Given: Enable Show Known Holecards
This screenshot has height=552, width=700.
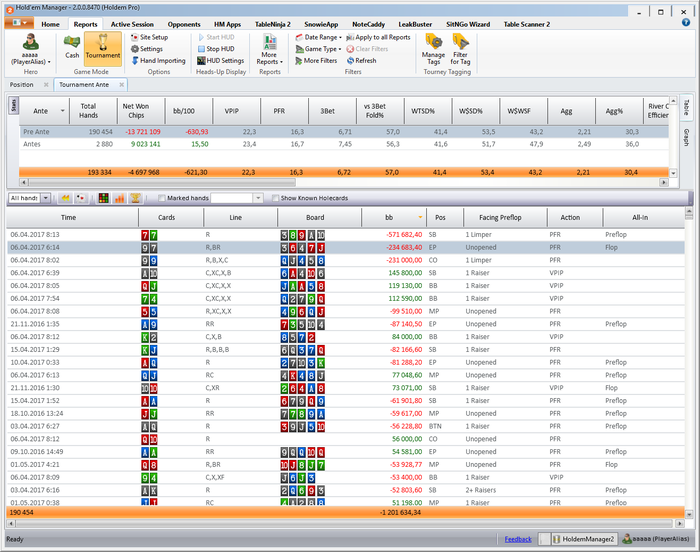Looking at the screenshot, I should point(275,198).
